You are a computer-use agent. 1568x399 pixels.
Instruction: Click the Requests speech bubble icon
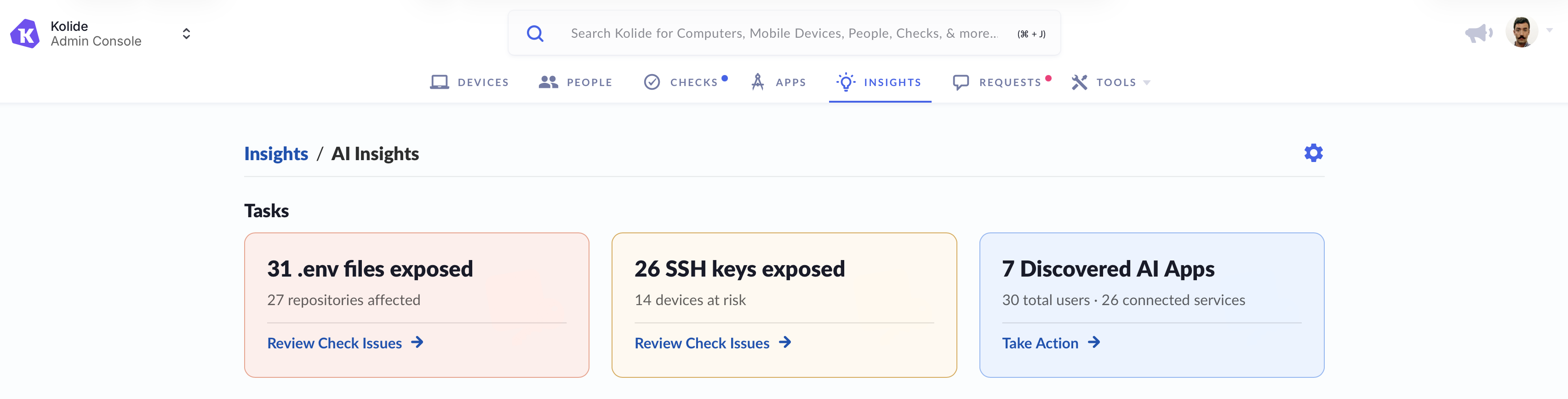point(961,82)
